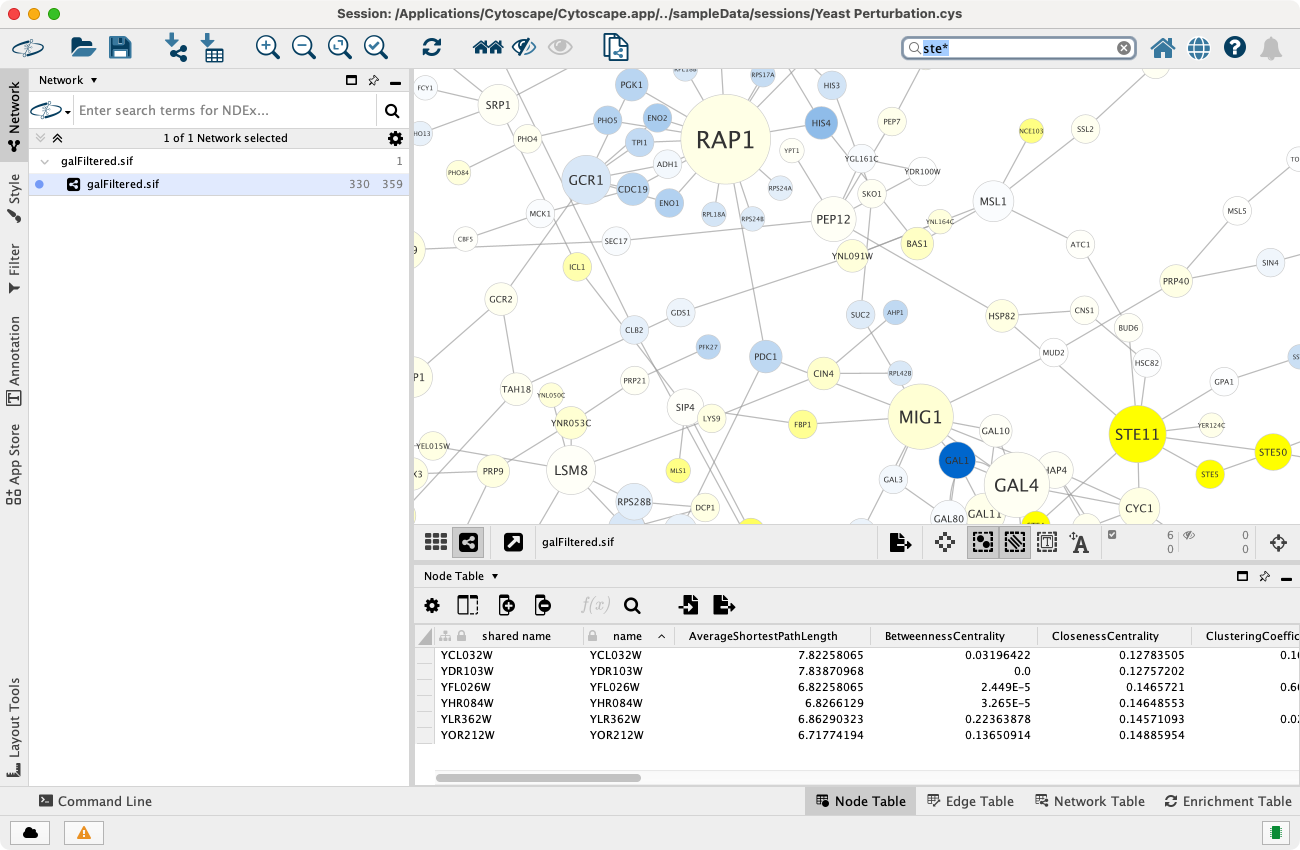
Task: Open the Network panel dropdown
Action: pos(68,80)
